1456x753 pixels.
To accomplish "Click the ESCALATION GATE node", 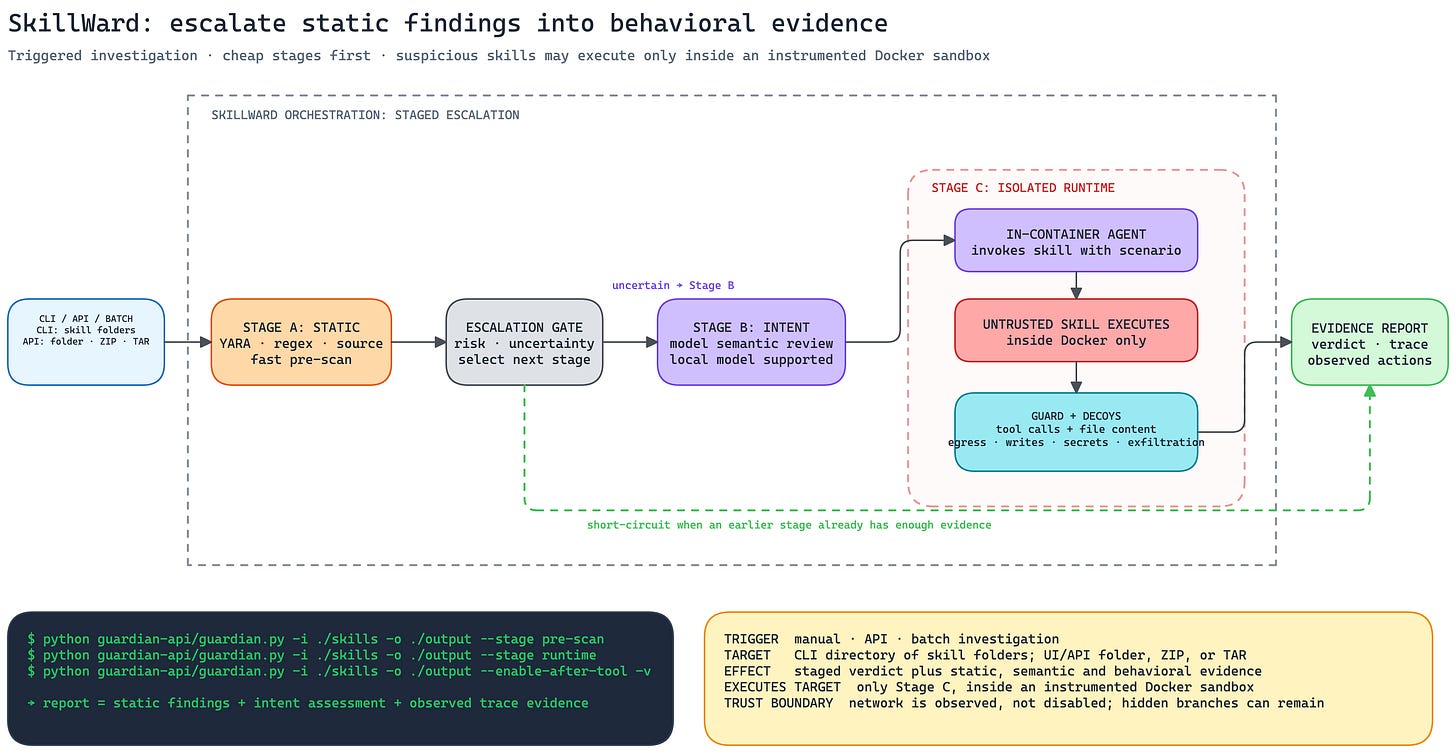I will (x=524, y=342).
